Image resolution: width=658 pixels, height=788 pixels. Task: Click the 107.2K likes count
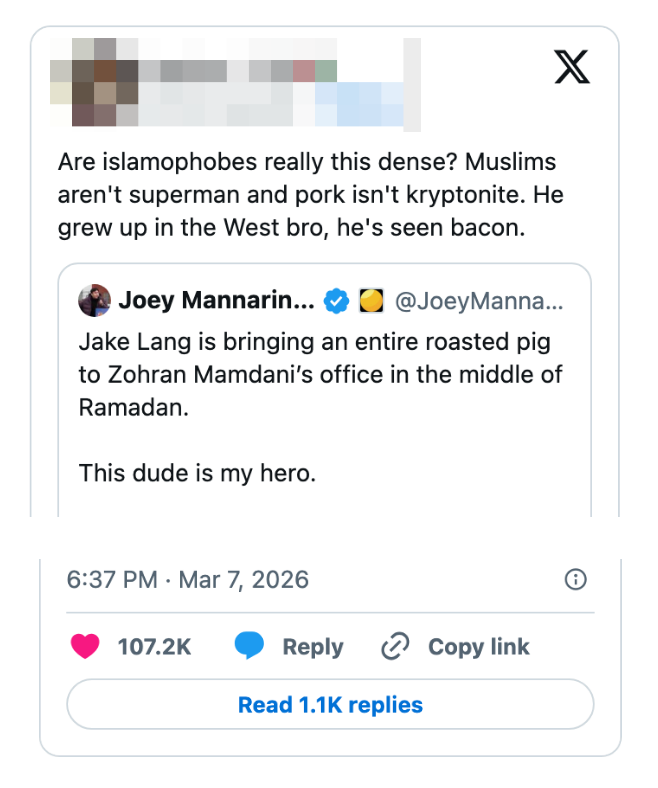coord(154,647)
